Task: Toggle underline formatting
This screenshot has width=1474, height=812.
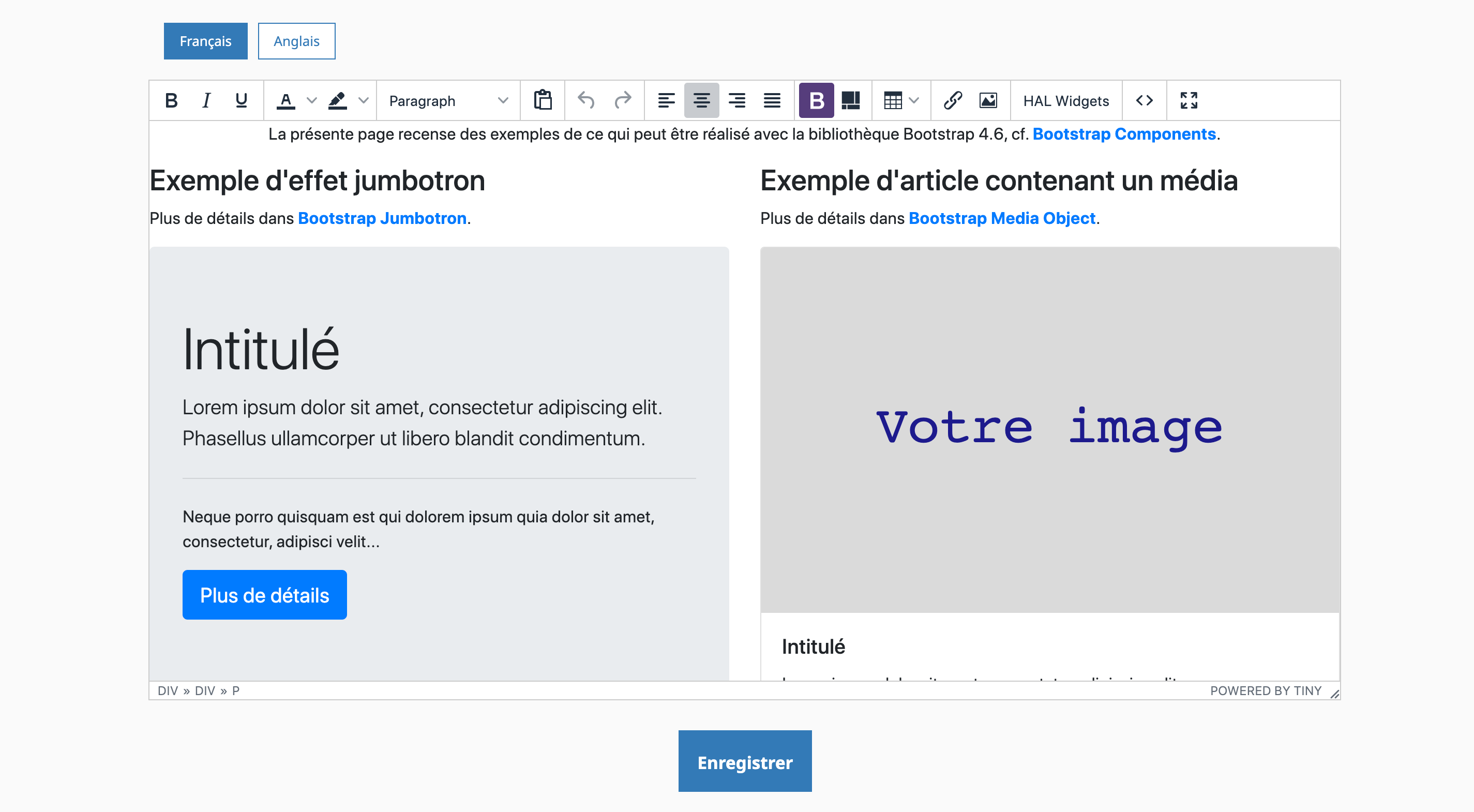Action: coord(241,101)
